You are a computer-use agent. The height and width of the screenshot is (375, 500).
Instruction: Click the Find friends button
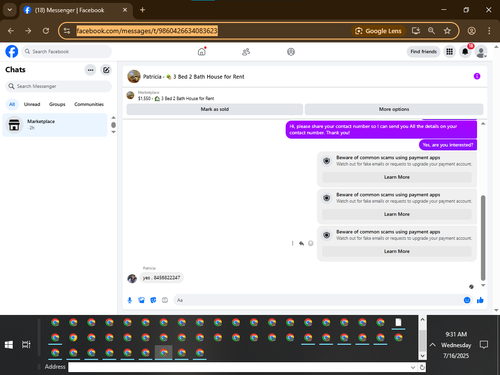423,52
